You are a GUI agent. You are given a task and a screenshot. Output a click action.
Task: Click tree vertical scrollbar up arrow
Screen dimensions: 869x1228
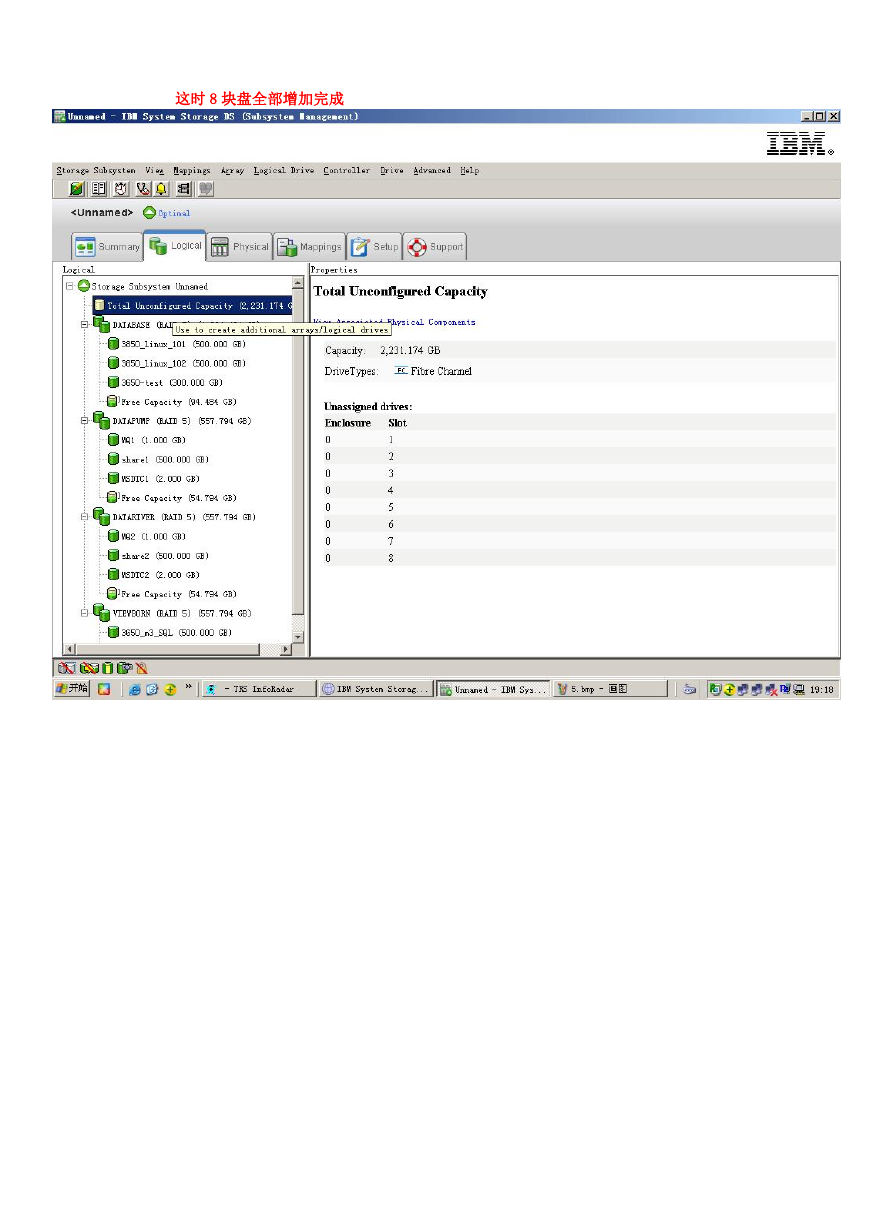coord(297,283)
